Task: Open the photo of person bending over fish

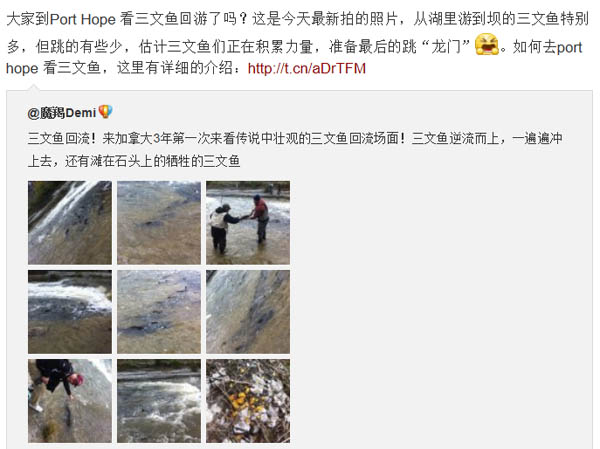Action: [70, 401]
